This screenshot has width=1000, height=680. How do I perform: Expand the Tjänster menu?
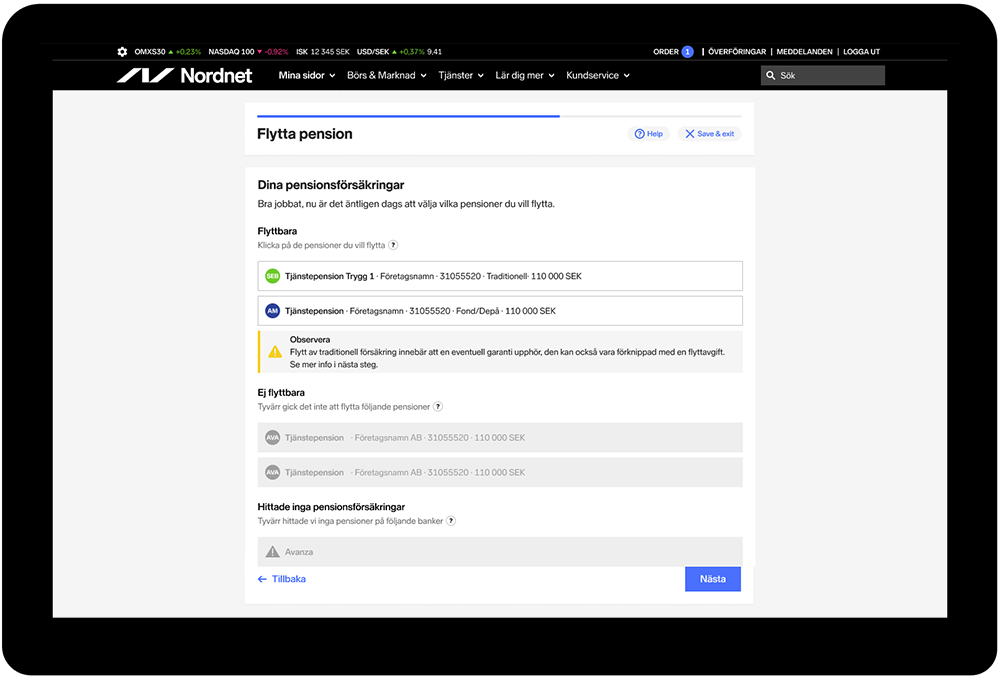pos(461,75)
